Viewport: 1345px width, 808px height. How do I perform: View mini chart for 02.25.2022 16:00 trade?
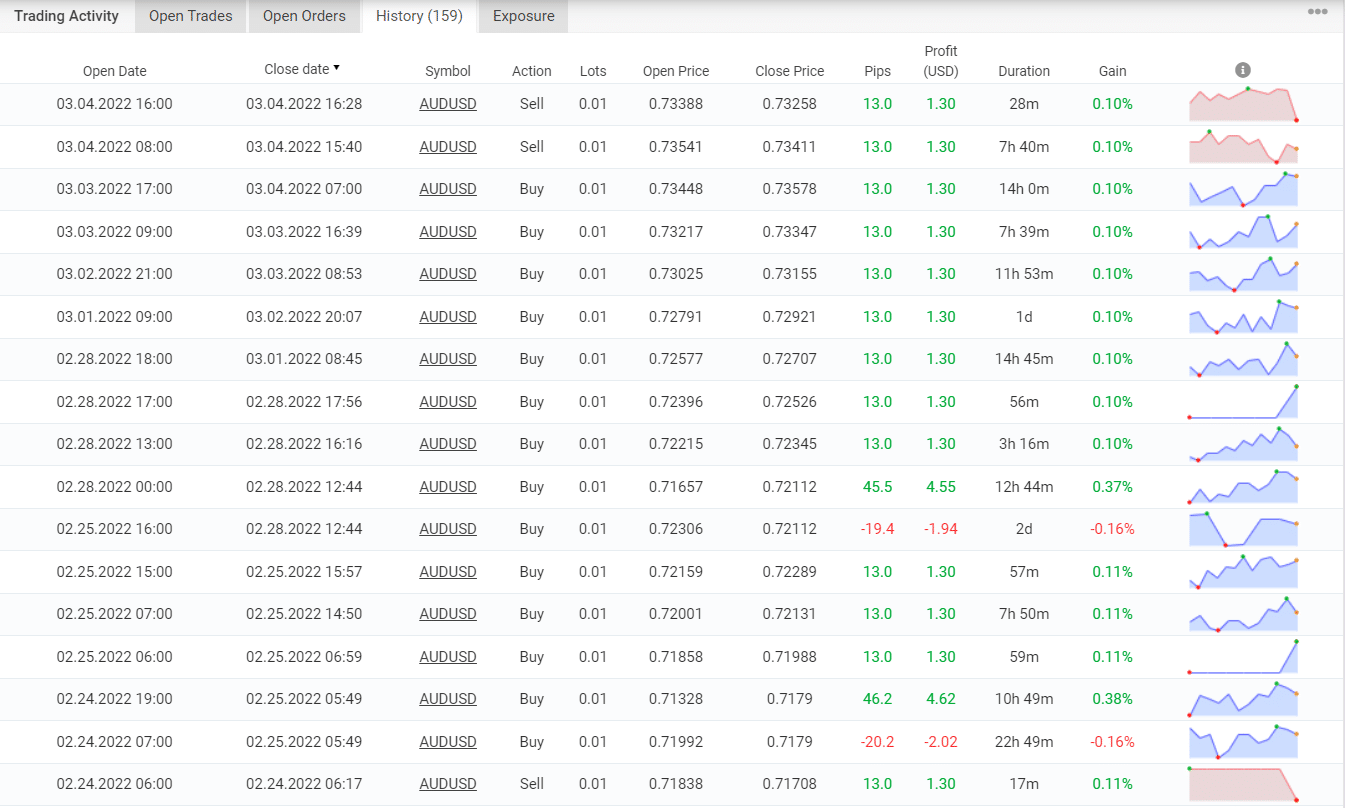tap(1243, 529)
